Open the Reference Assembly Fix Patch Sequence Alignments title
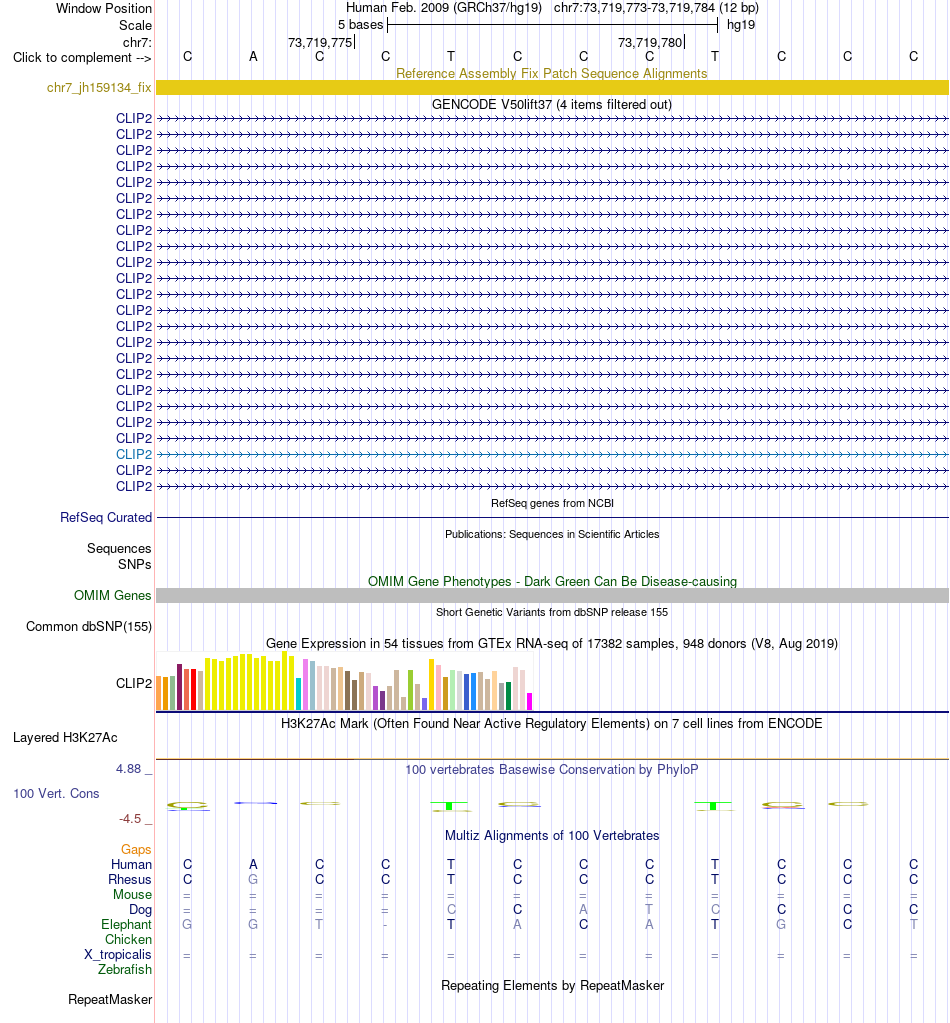Image resolution: width=950 pixels, height=1023 pixels. (x=552, y=73)
